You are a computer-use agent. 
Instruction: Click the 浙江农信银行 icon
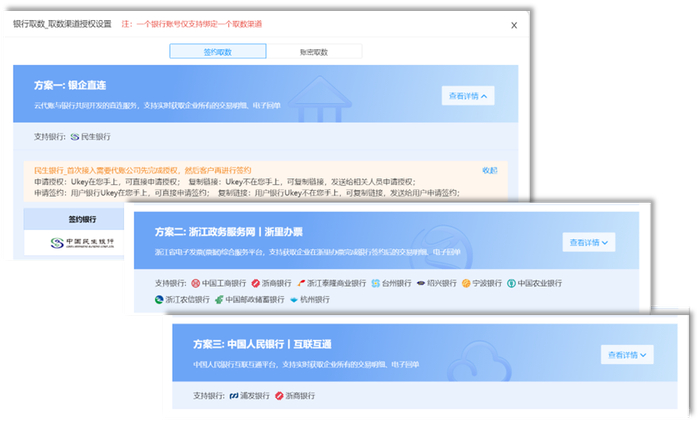click(159, 299)
